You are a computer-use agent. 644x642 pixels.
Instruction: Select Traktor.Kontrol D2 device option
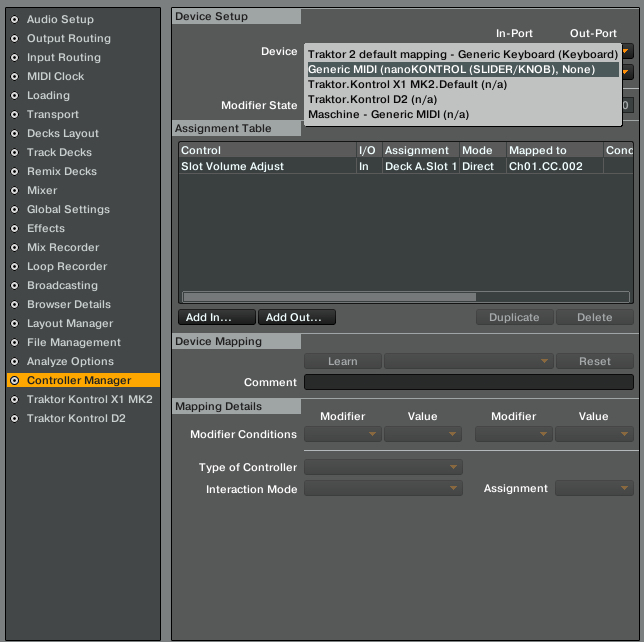click(x=463, y=99)
